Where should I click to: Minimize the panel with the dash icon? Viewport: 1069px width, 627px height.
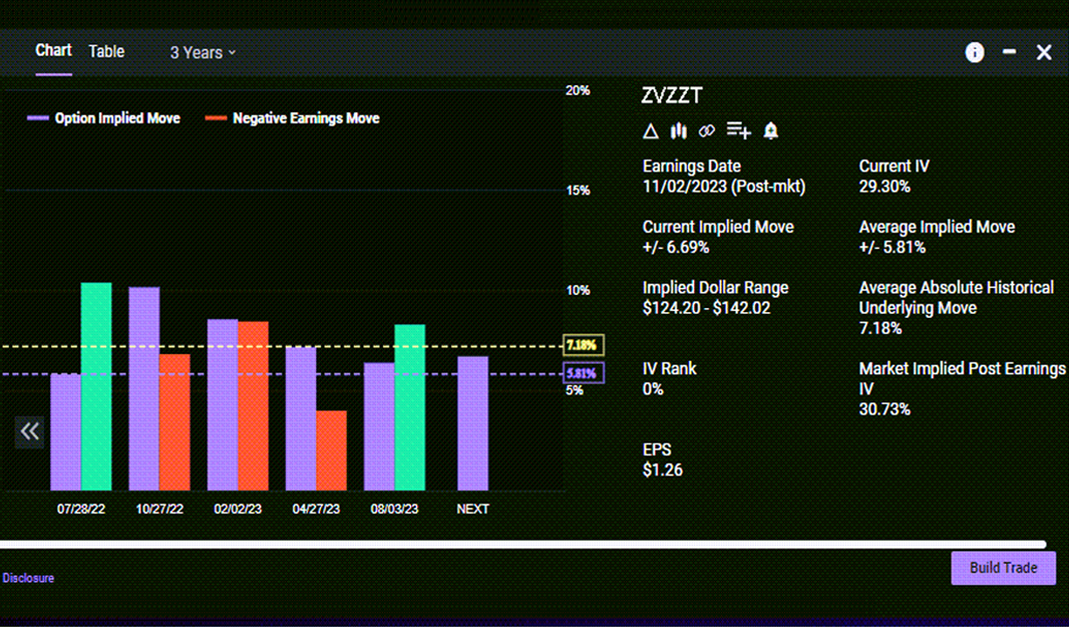1010,52
